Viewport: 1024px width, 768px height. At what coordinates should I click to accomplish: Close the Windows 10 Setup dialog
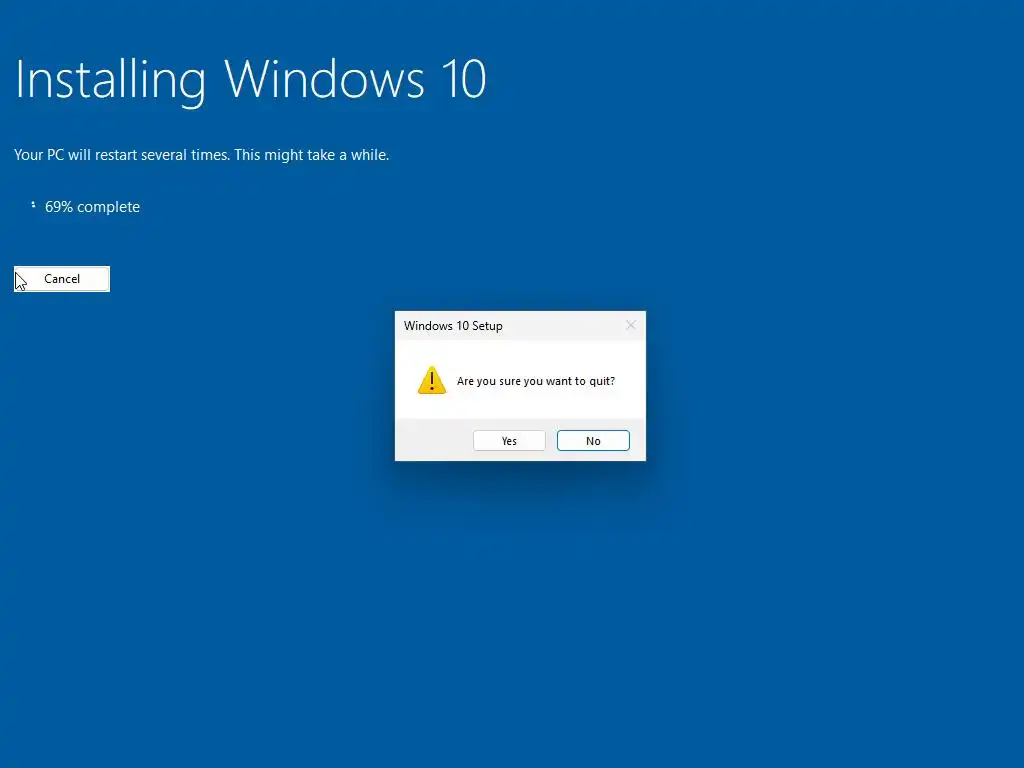(x=630, y=325)
